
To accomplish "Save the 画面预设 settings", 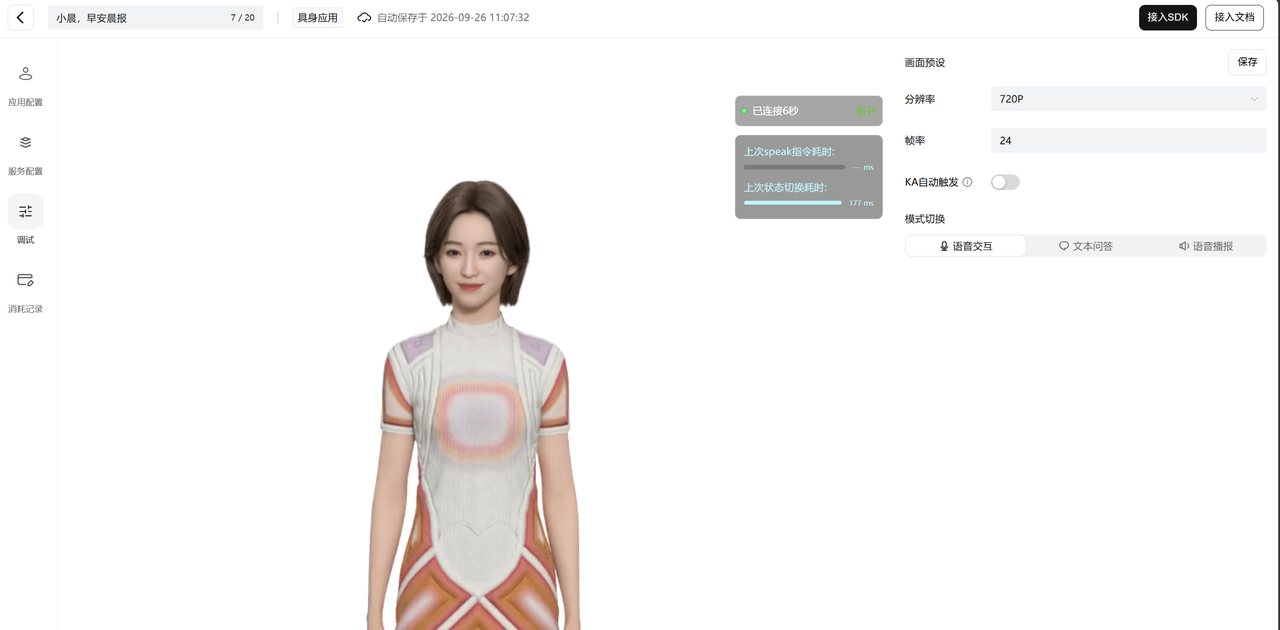I will [1247, 62].
